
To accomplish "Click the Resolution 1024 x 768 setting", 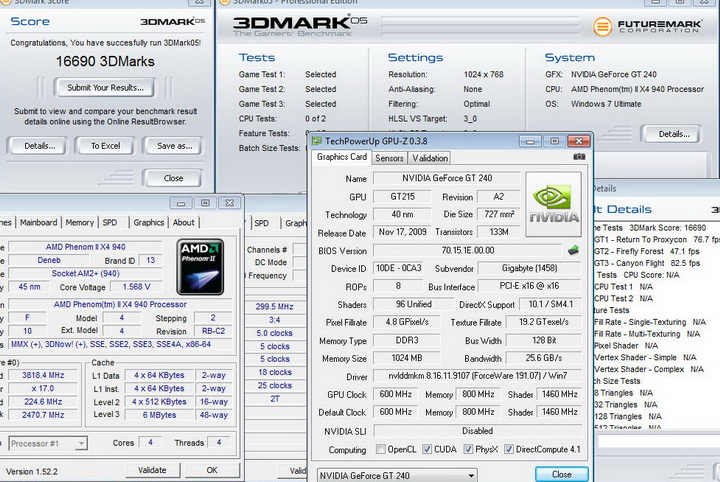I will tap(483, 74).
